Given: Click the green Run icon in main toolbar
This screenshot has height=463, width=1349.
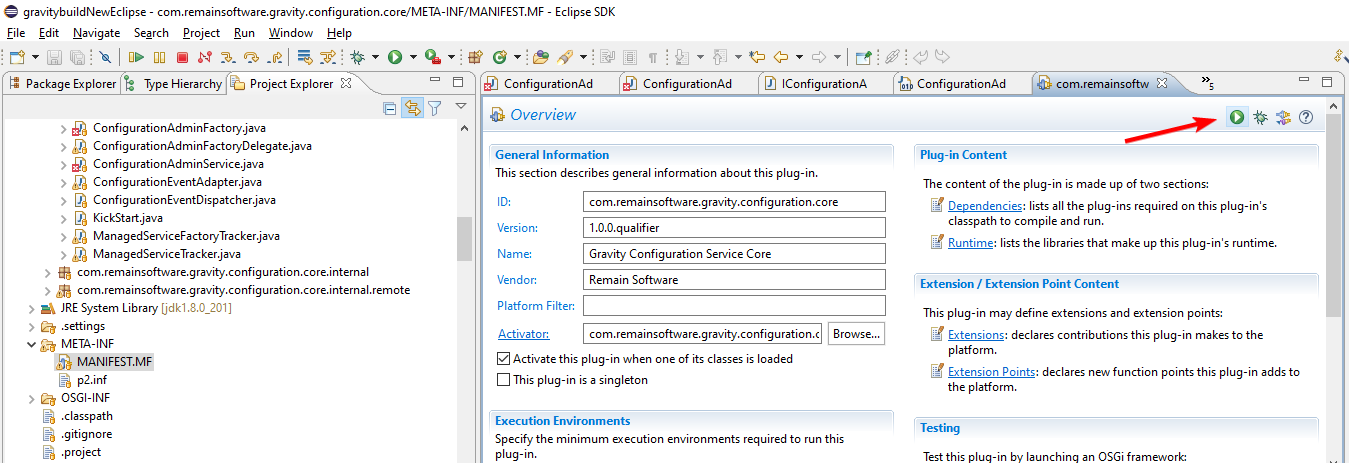Looking at the screenshot, I should pyautogui.click(x=395, y=57).
